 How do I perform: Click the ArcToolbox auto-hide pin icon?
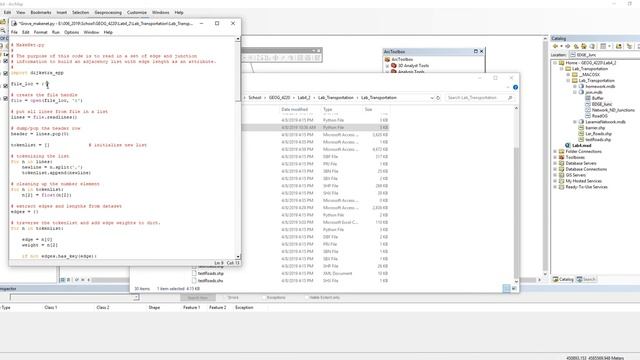(x=476, y=51)
